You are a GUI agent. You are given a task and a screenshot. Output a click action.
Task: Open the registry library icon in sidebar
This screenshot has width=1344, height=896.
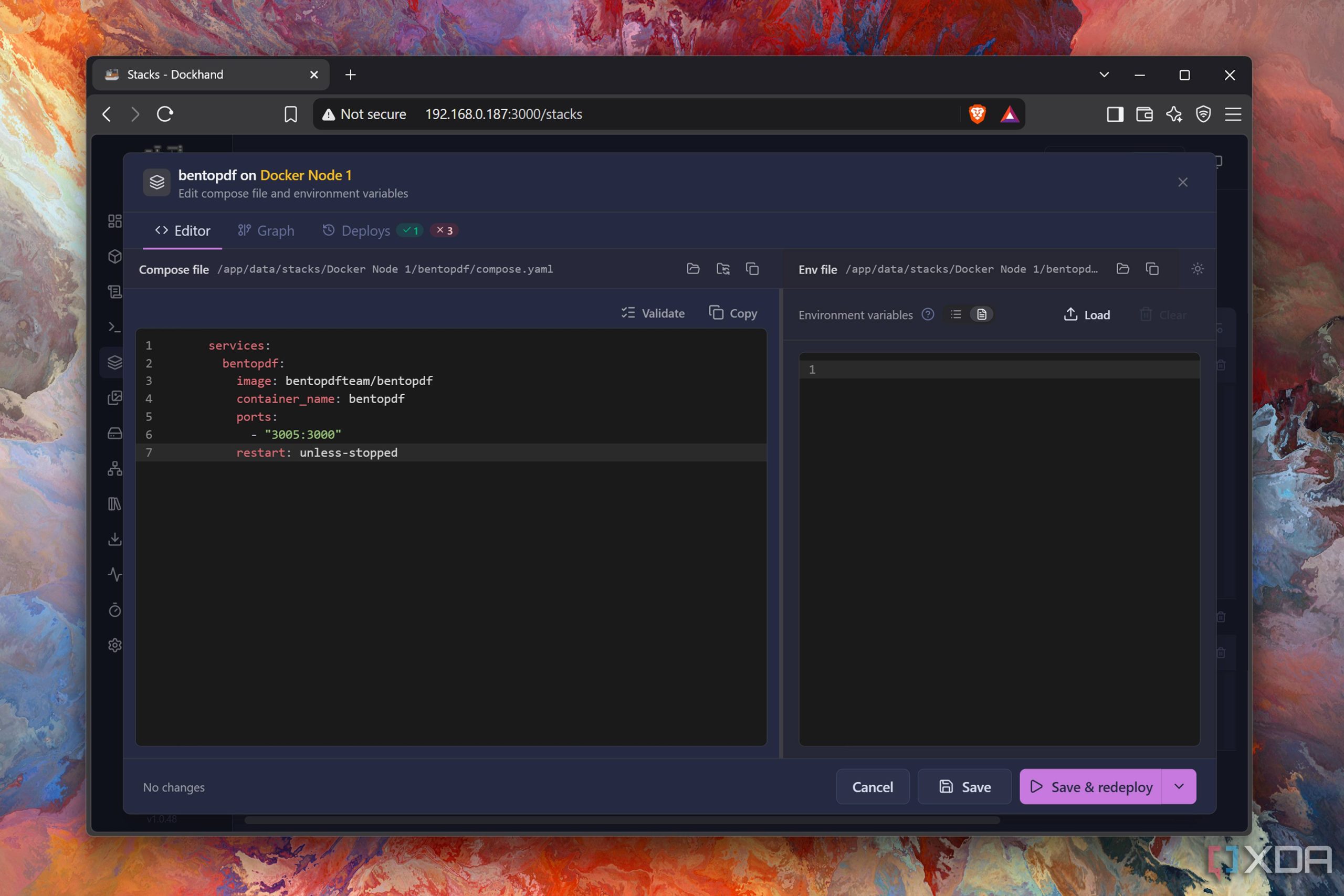[115, 503]
